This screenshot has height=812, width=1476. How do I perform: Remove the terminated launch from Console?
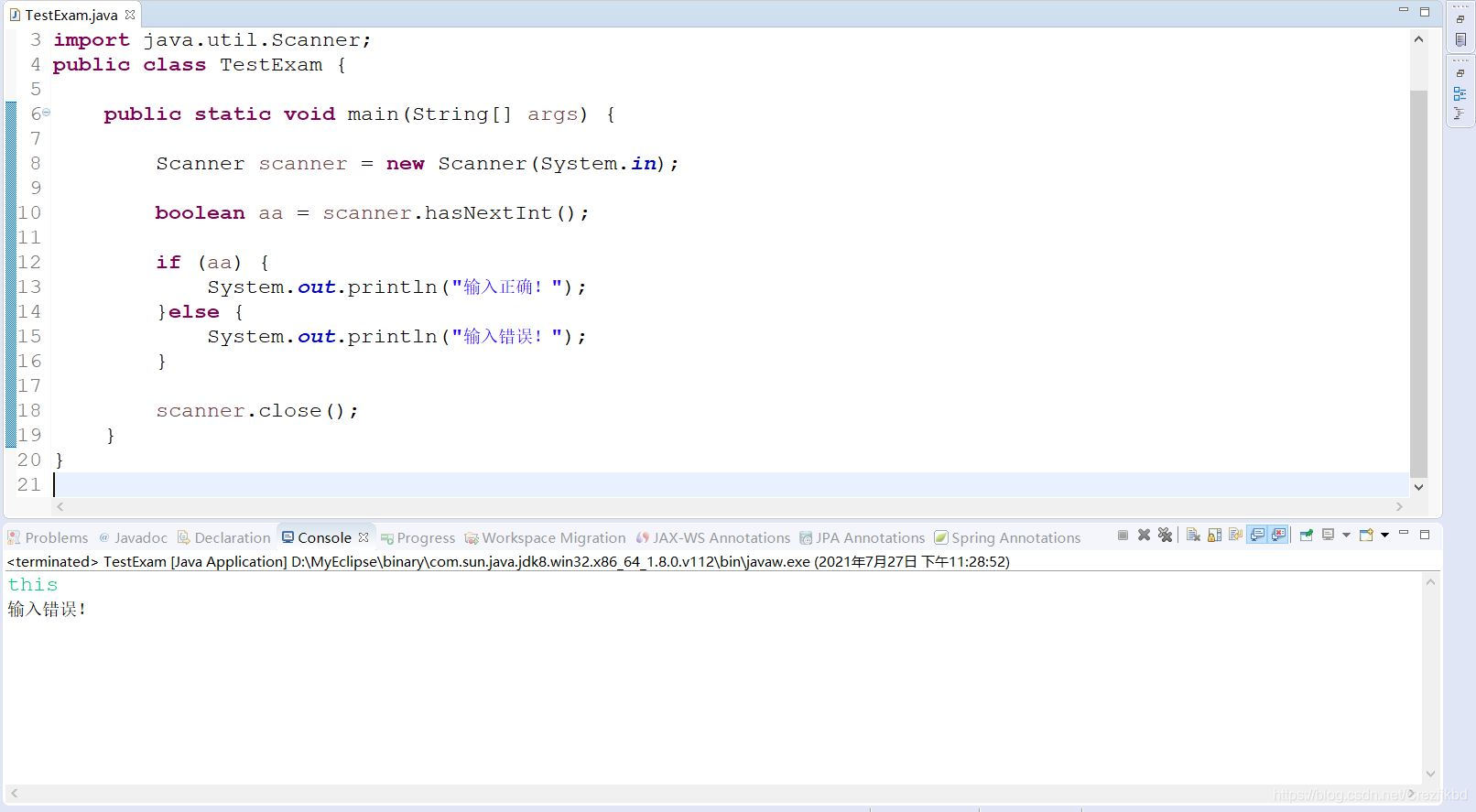pyautogui.click(x=1144, y=536)
